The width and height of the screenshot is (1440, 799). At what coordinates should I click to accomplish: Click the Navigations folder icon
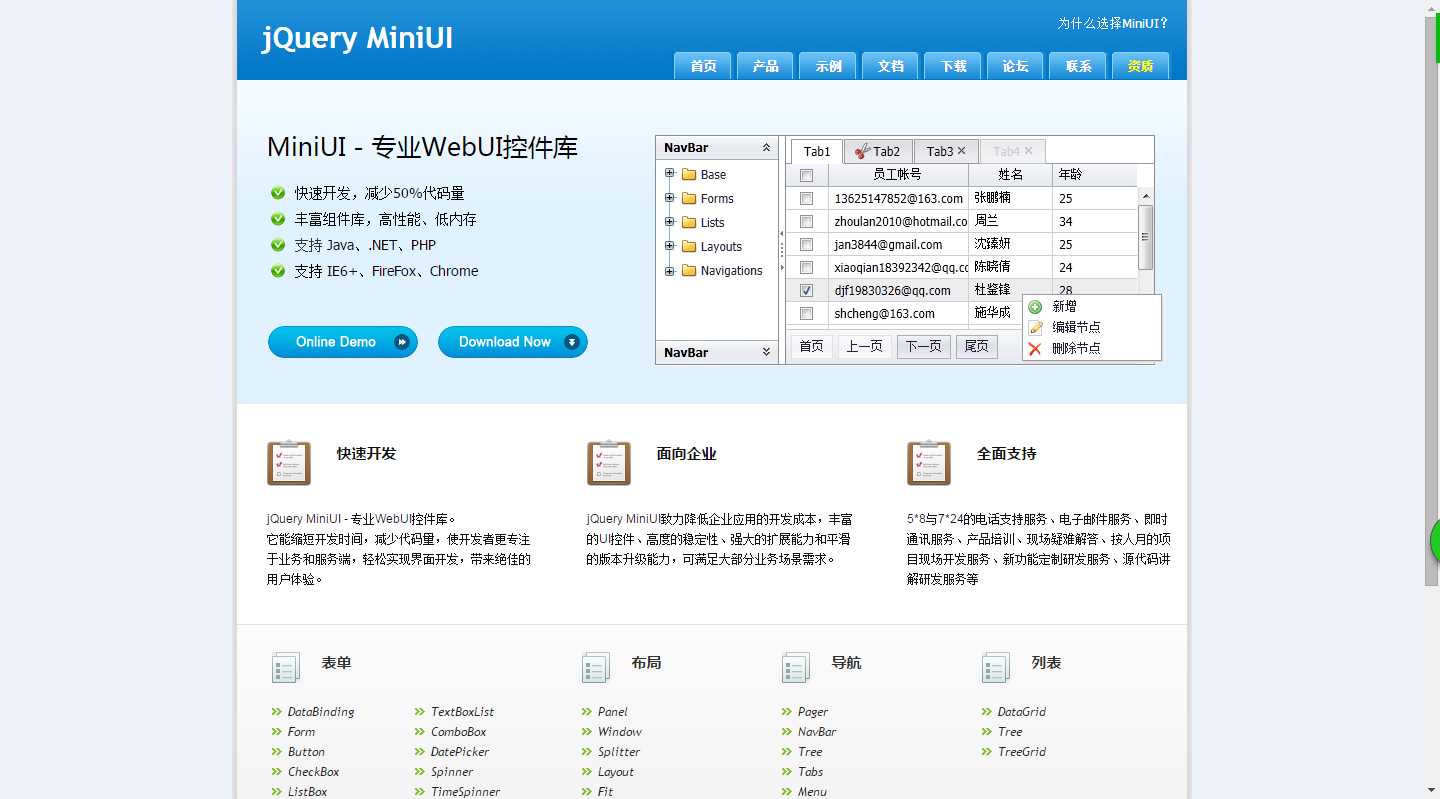pyautogui.click(x=689, y=270)
